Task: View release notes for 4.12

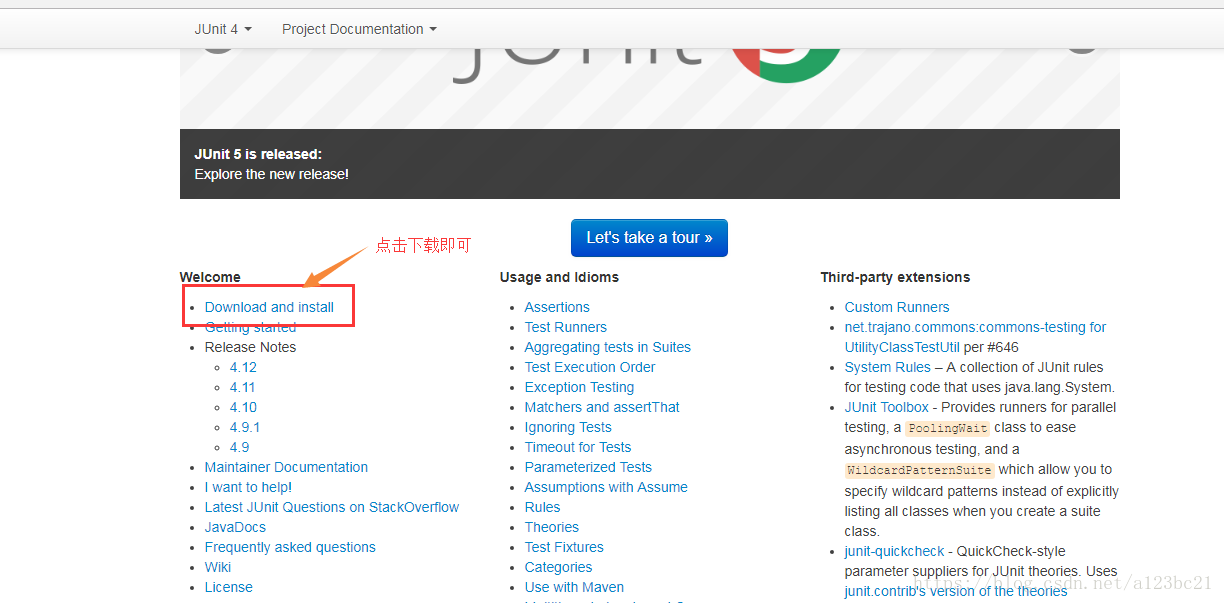Action: coord(243,367)
